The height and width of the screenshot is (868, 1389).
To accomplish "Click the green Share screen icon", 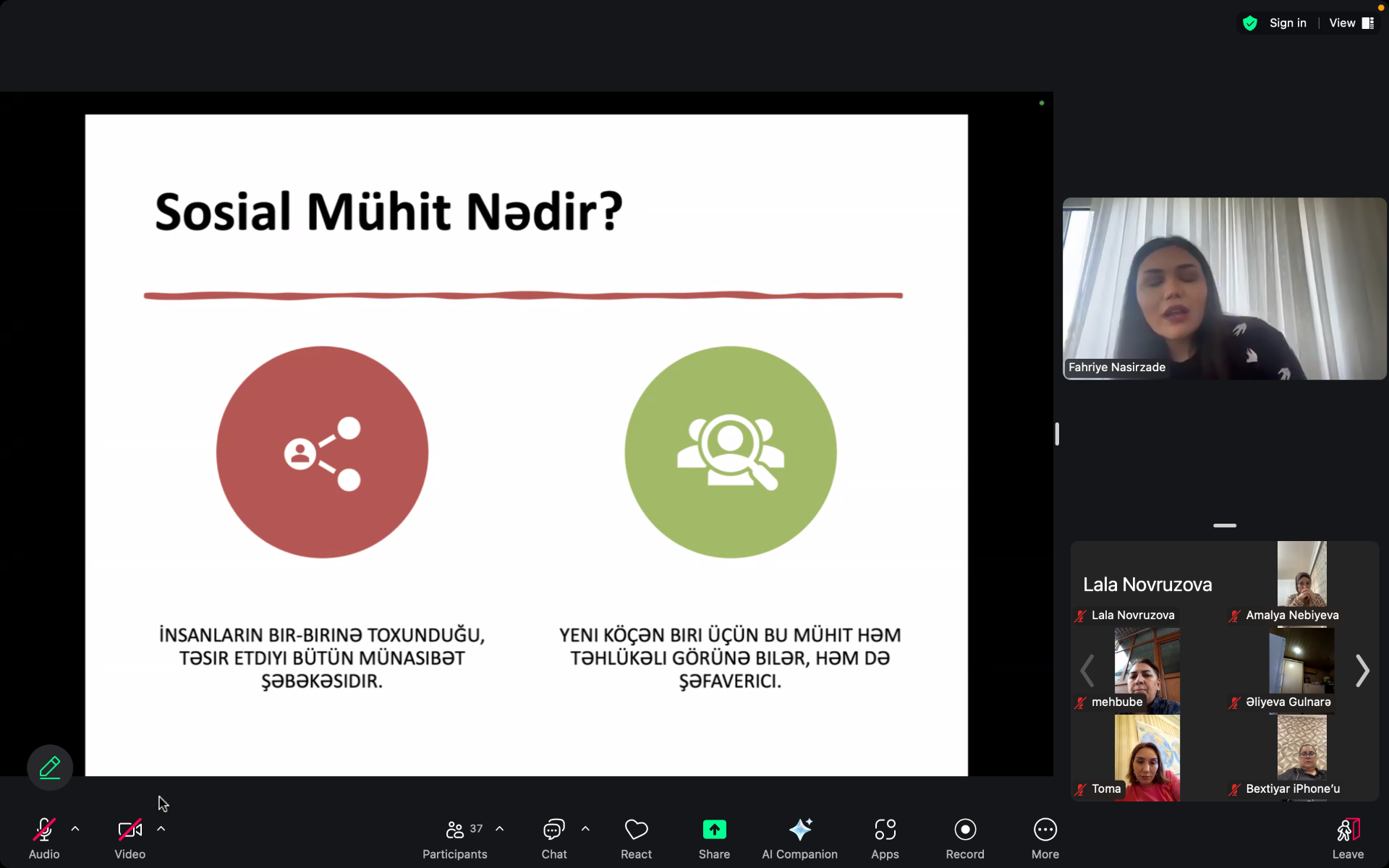I will pyautogui.click(x=714, y=830).
